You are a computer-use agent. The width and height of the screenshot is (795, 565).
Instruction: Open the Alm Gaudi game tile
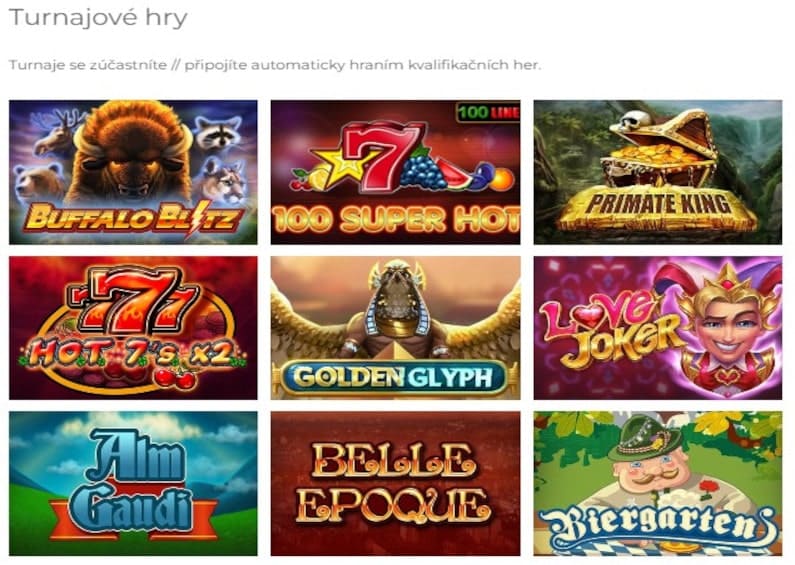[133, 483]
